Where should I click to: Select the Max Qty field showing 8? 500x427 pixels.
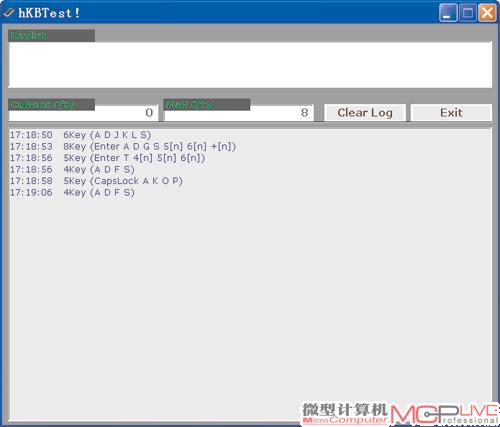pos(239,113)
